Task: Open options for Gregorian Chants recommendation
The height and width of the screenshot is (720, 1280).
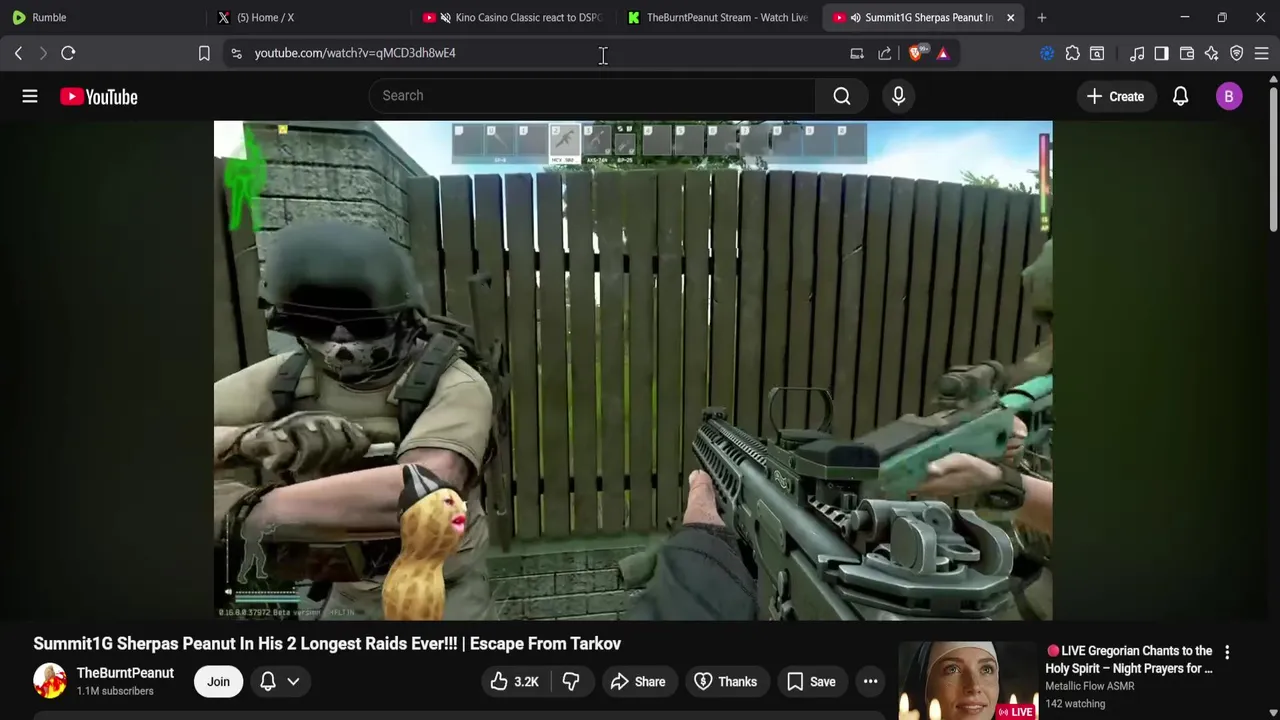Action: pos(1227,652)
